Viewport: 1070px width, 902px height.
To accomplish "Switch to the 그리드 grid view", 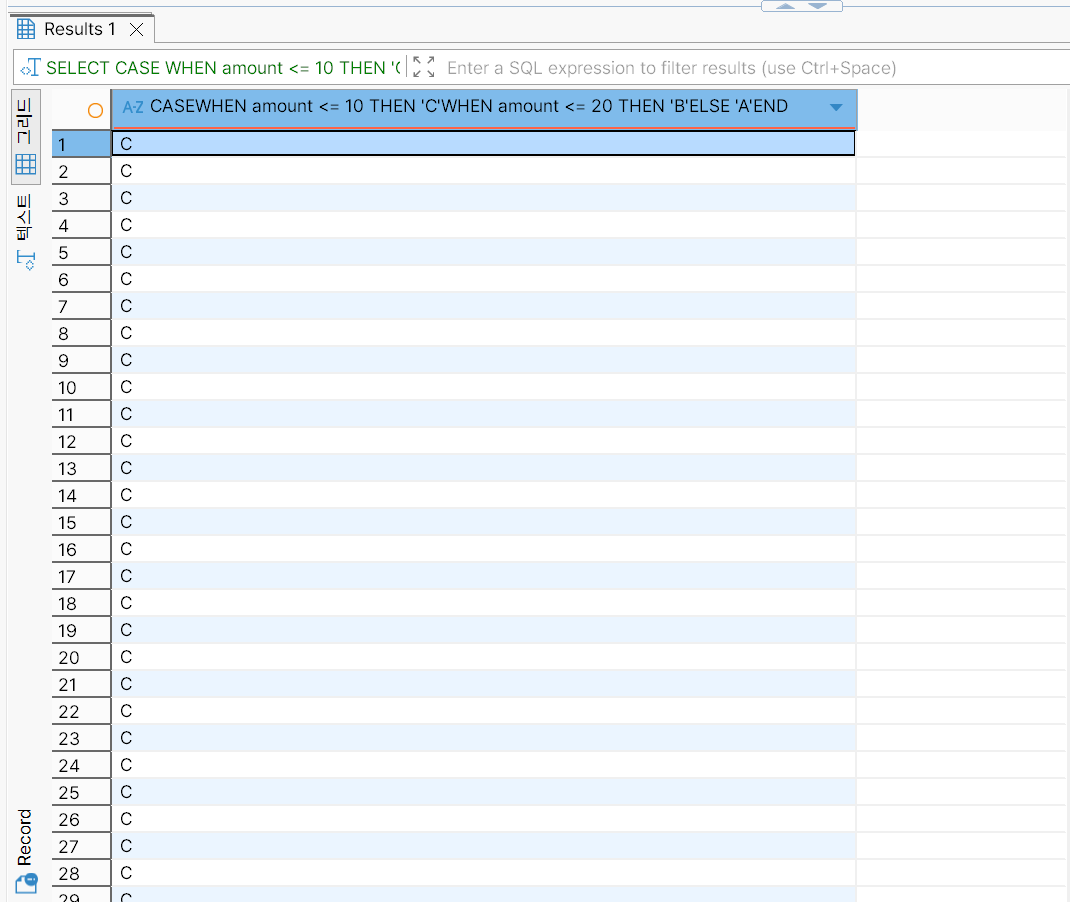I will click(x=25, y=138).
